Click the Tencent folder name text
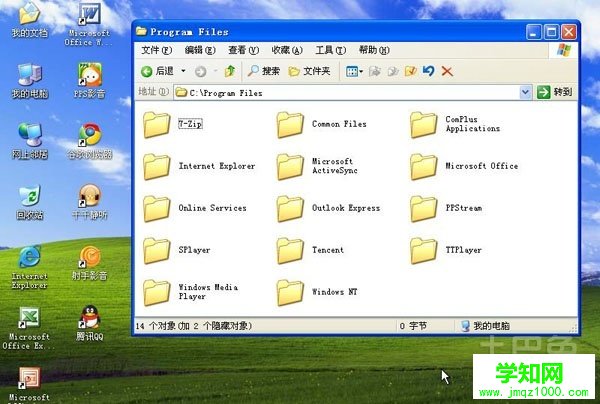The height and width of the screenshot is (404, 600). point(328,250)
